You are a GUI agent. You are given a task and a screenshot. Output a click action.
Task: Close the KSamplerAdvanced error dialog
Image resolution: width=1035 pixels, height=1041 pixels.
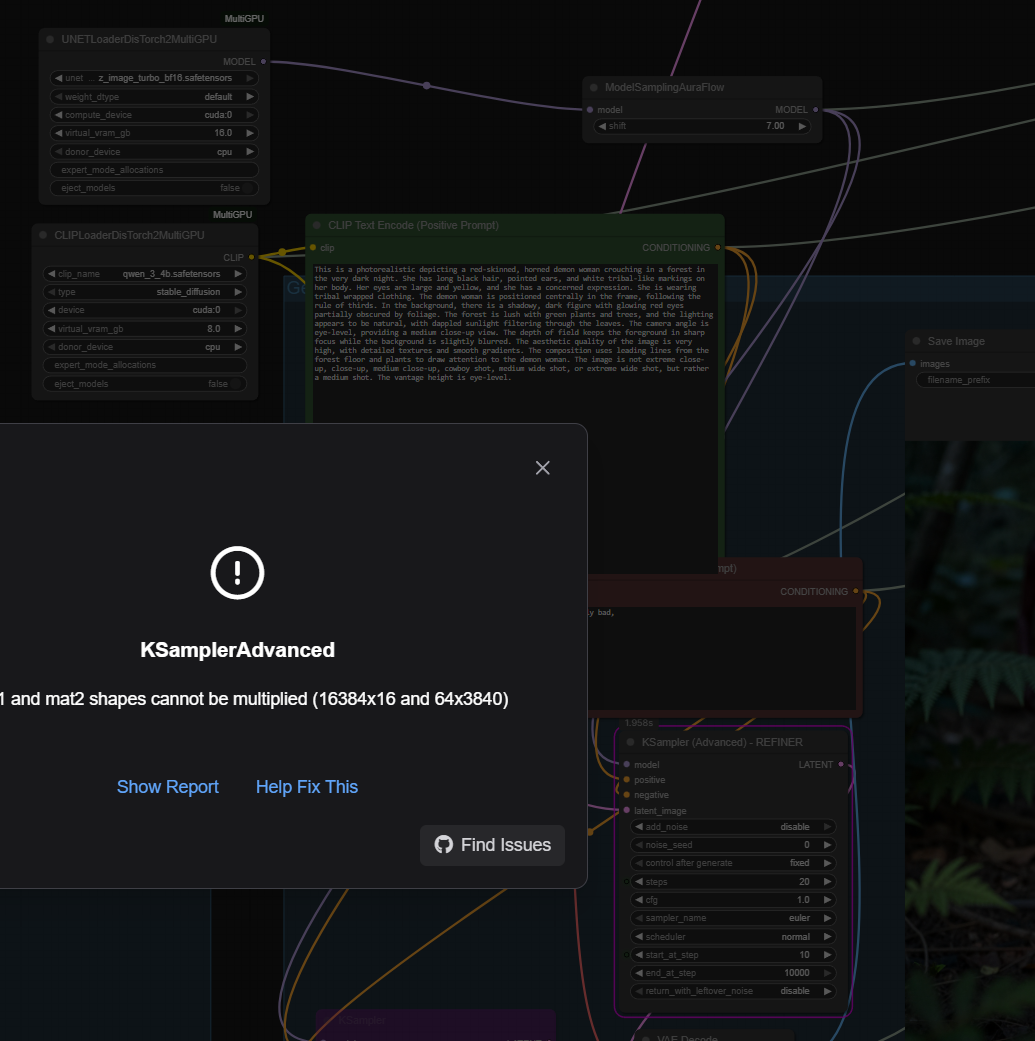542,468
